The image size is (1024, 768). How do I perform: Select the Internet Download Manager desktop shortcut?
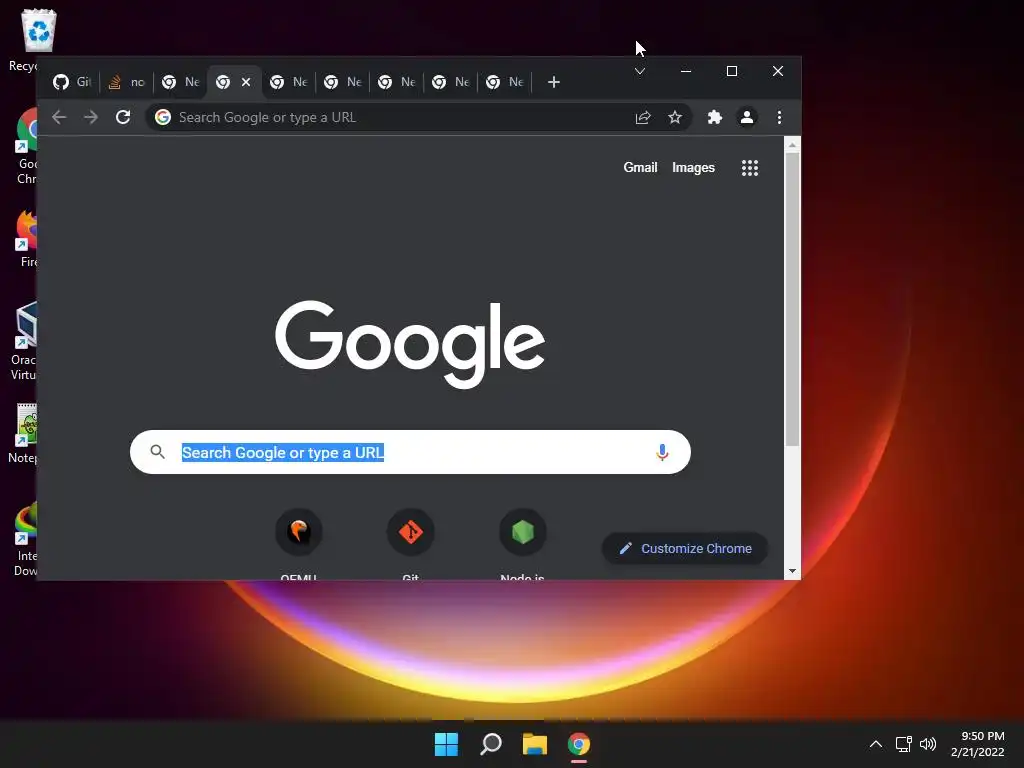25,540
